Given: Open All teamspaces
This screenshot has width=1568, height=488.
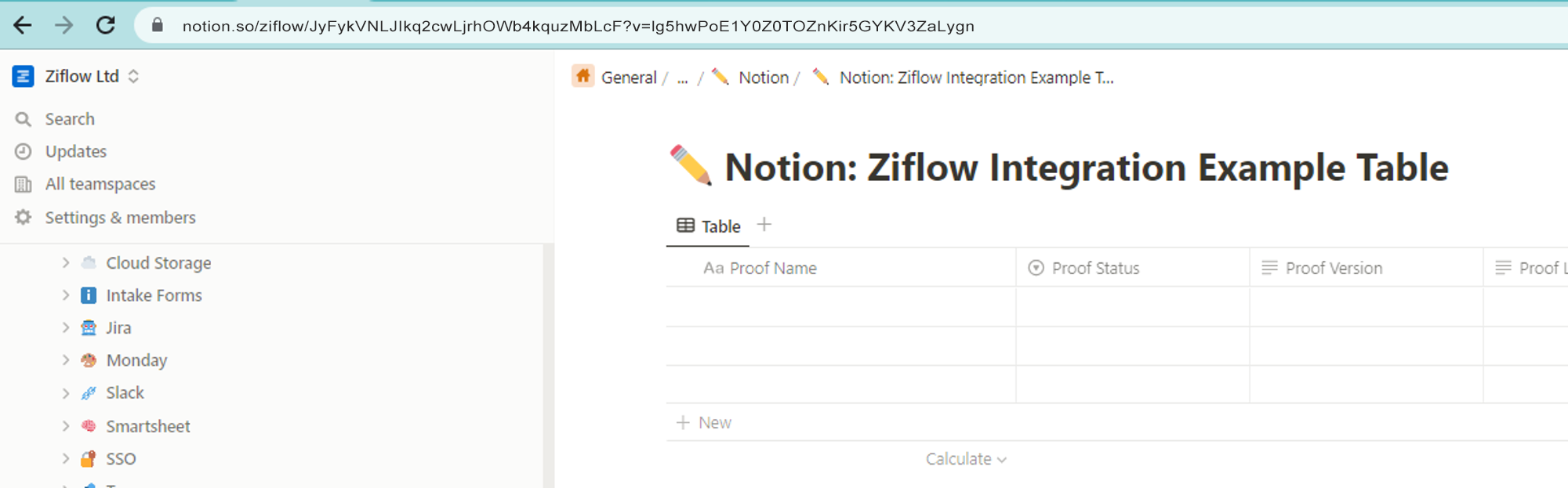Looking at the screenshot, I should pyautogui.click(x=100, y=184).
